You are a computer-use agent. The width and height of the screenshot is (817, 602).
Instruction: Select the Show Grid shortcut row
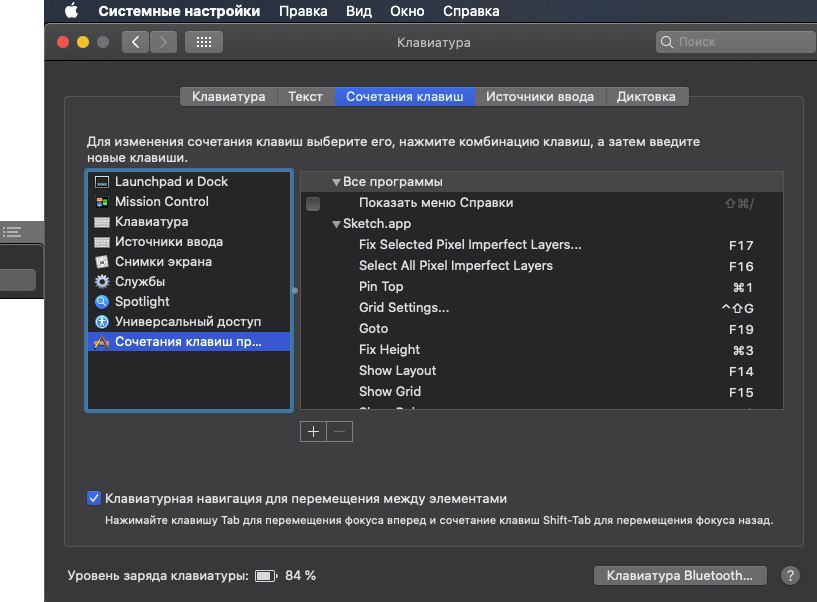tap(542, 391)
